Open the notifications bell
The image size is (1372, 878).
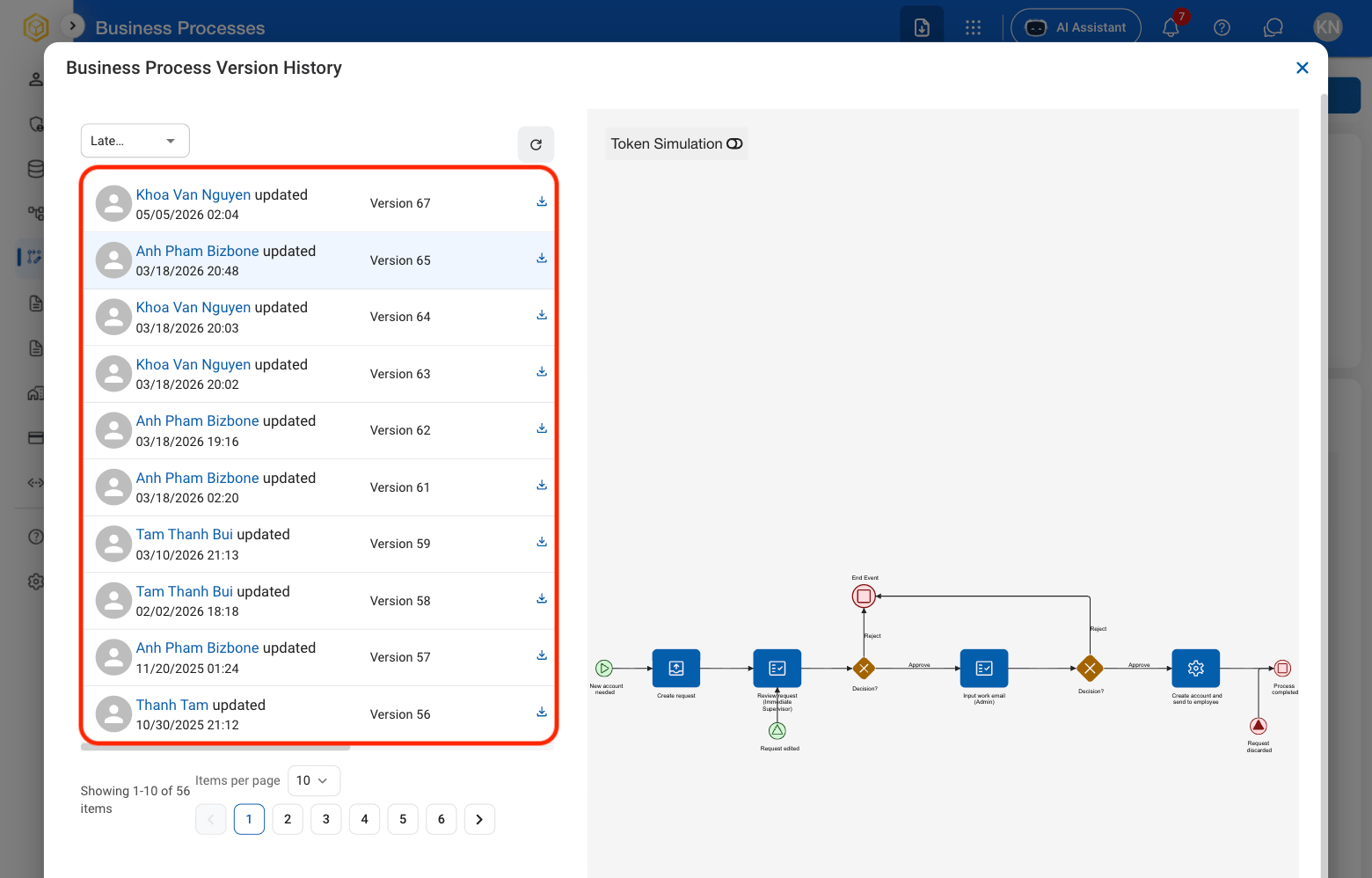coord(1171,27)
